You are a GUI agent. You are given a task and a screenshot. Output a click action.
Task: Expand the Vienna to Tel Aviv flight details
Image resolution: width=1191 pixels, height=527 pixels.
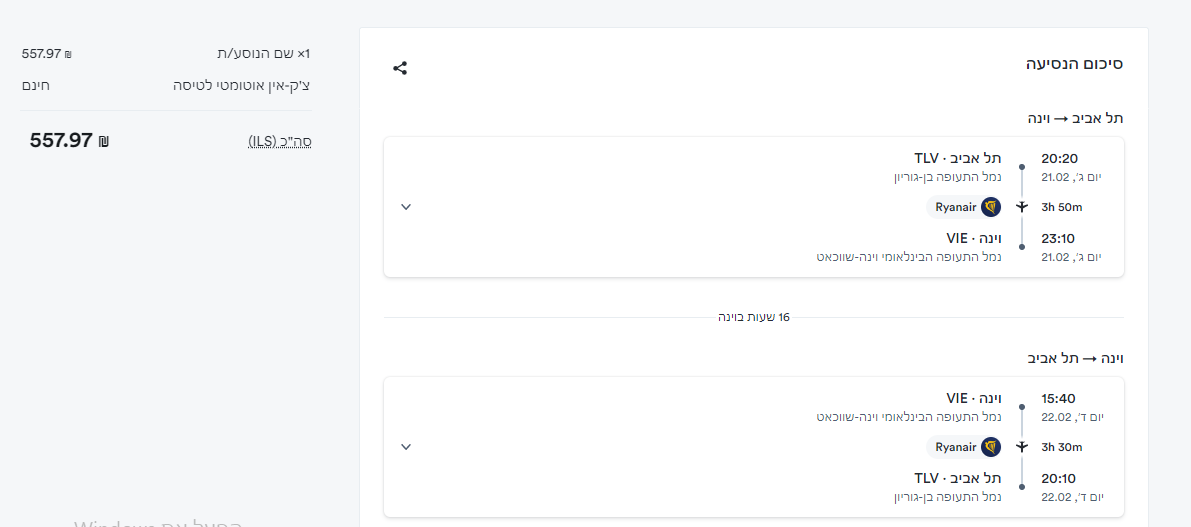406,447
